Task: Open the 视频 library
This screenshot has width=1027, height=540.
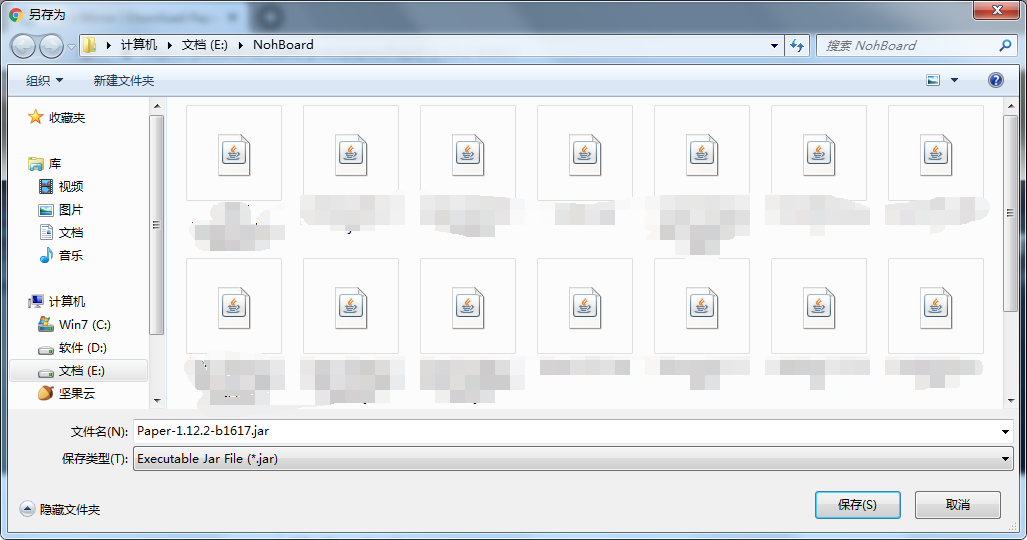Action: coord(62,187)
